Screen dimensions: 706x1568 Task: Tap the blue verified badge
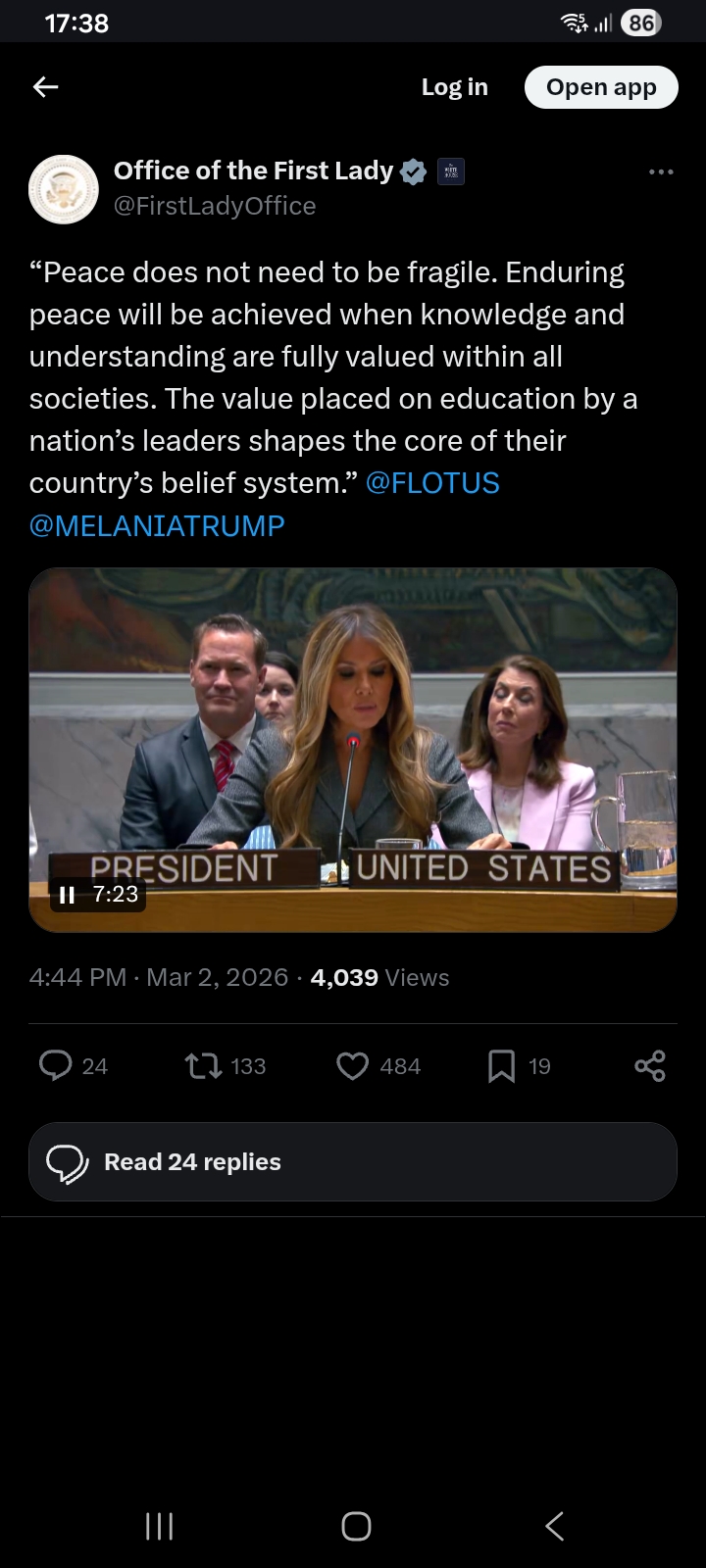click(414, 171)
